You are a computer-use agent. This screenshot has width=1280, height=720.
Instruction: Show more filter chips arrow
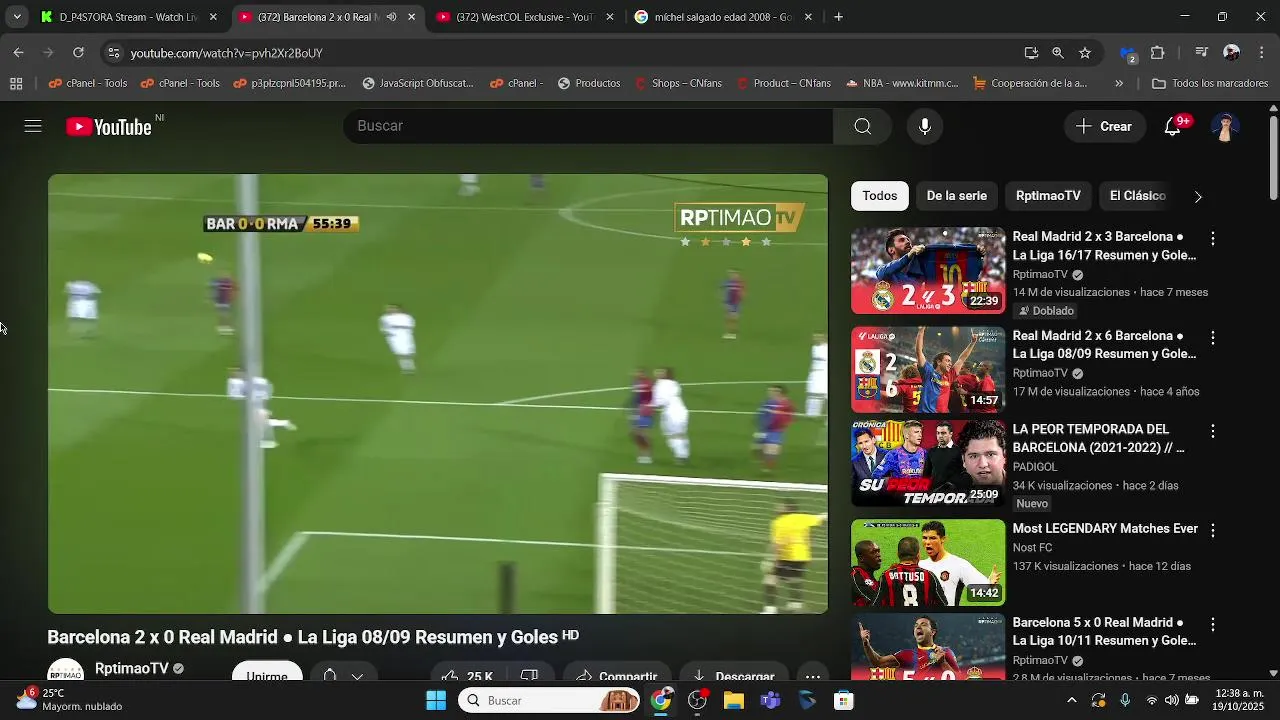(x=1198, y=196)
